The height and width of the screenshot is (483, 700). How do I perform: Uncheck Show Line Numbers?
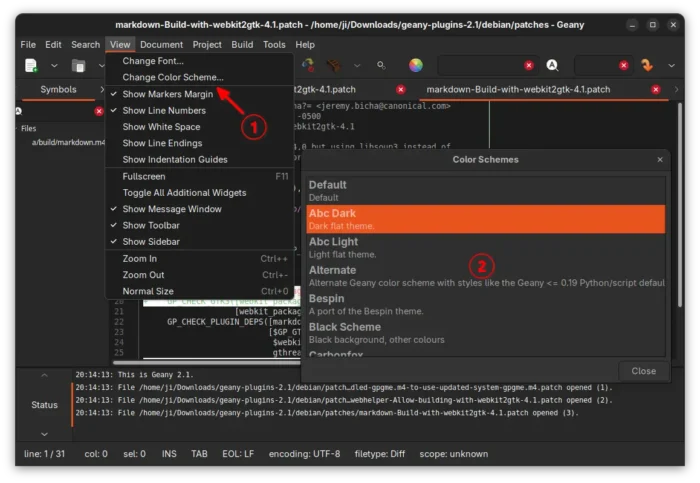[164, 110]
